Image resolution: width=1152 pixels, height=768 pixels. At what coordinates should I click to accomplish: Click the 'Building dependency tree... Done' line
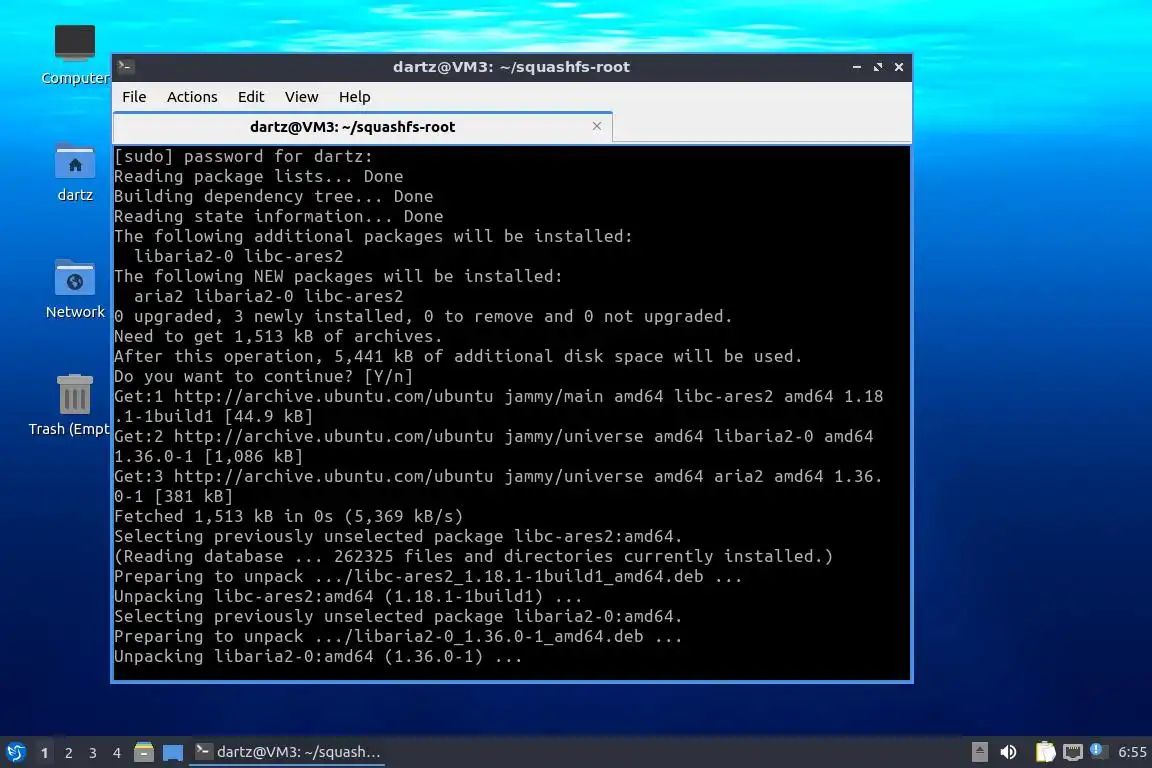(273, 196)
